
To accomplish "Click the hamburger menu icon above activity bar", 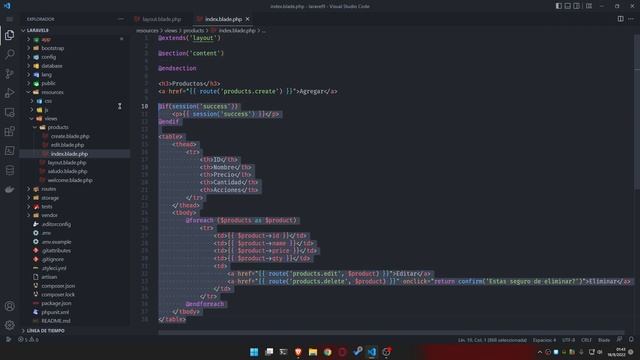I will (9, 19).
